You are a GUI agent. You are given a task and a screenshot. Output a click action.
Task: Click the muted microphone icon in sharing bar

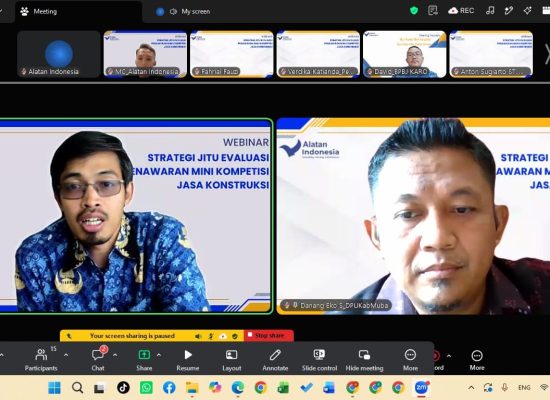point(210,336)
